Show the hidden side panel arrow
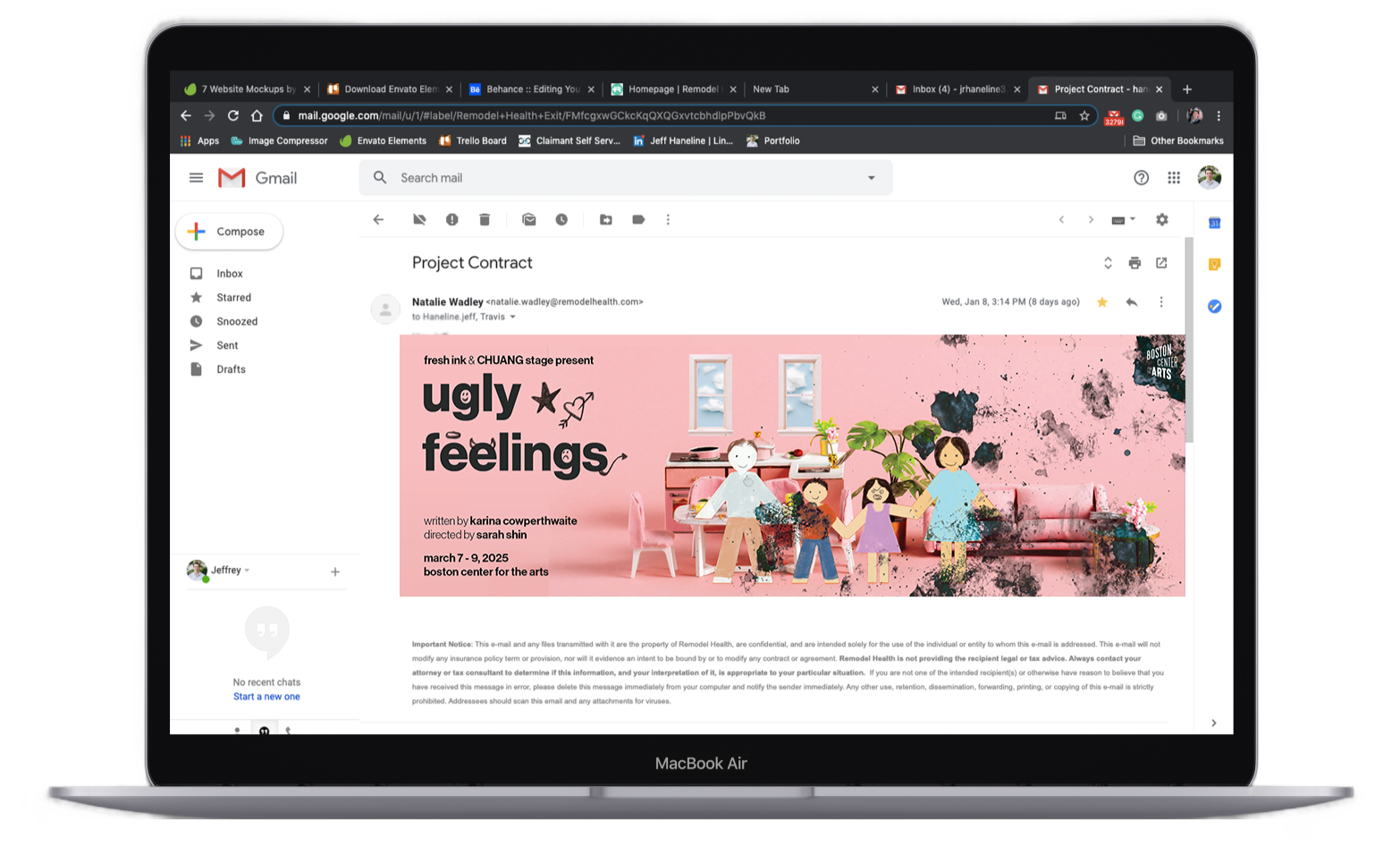The height and width of the screenshot is (846, 1400). coord(1213,723)
